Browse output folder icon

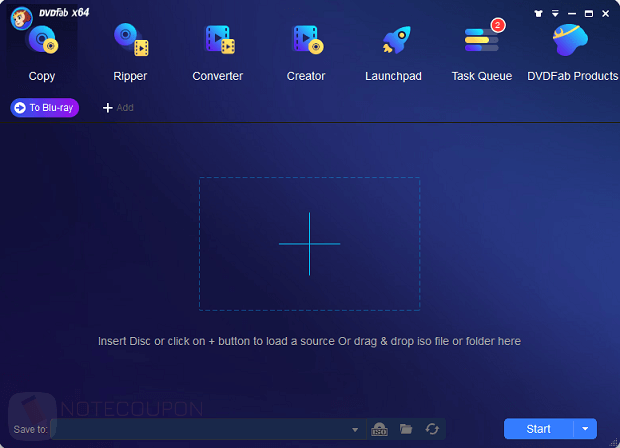[406, 429]
